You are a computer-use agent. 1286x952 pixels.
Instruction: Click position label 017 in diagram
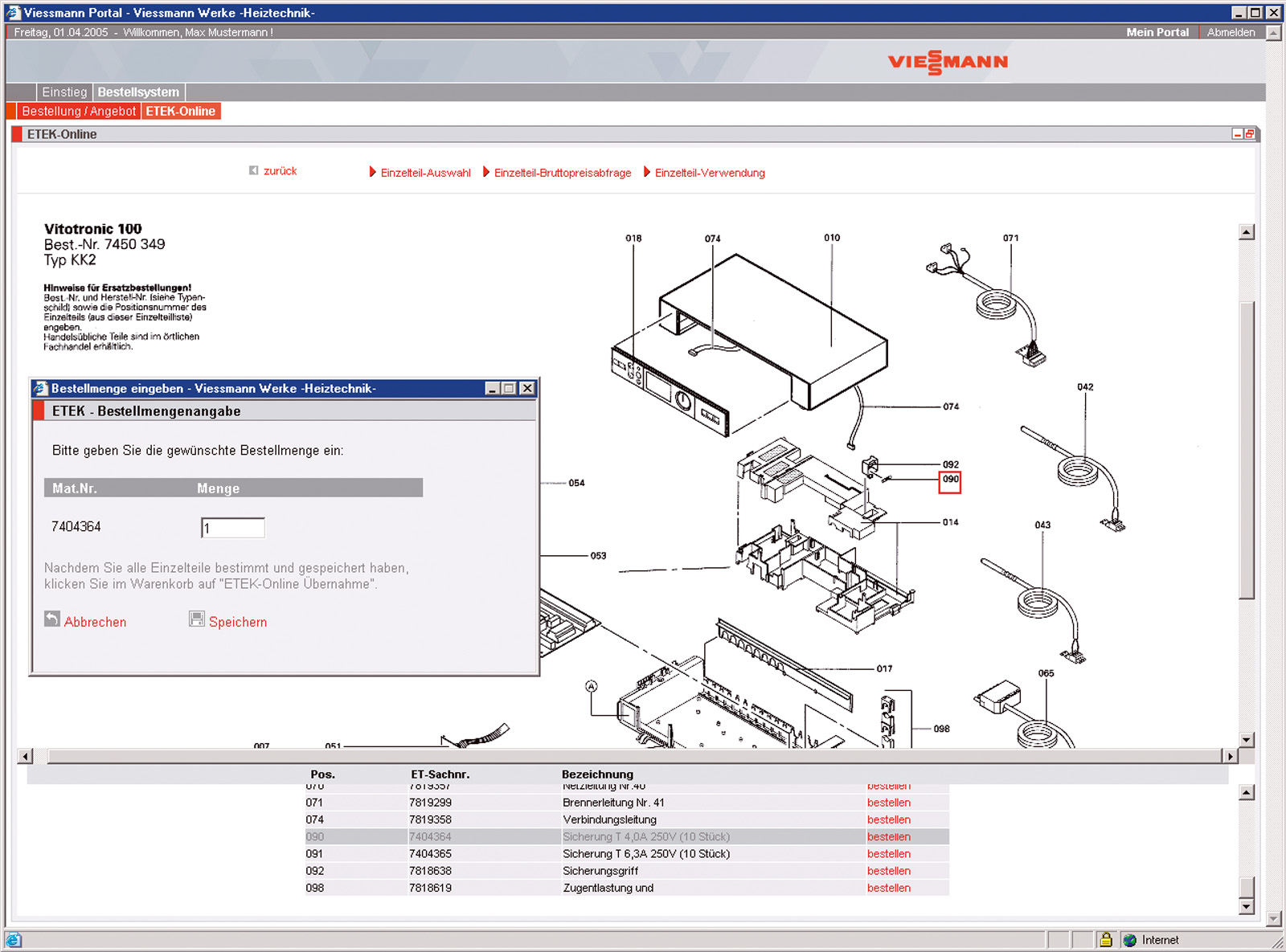click(x=884, y=668)
